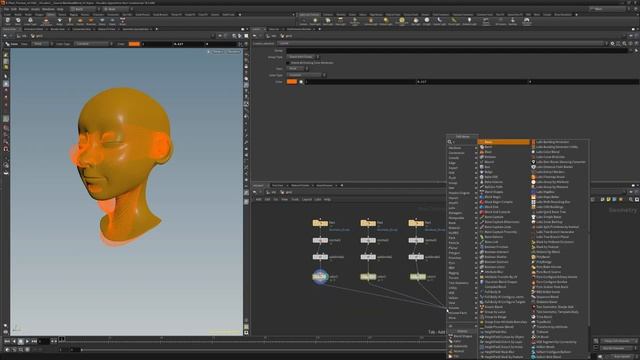Click the magnifier icon in the TAB menu search
640x360 pixels.
450,142
